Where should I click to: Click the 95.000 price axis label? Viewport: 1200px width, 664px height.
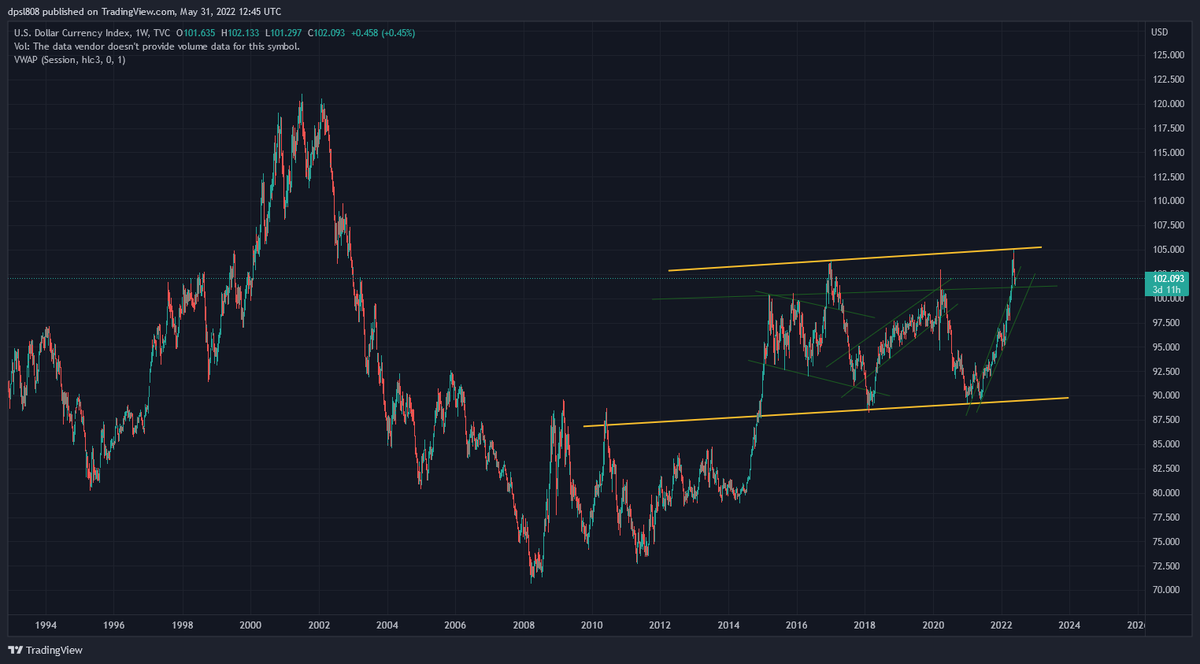pyautogui.click(x=1167, y=347)
